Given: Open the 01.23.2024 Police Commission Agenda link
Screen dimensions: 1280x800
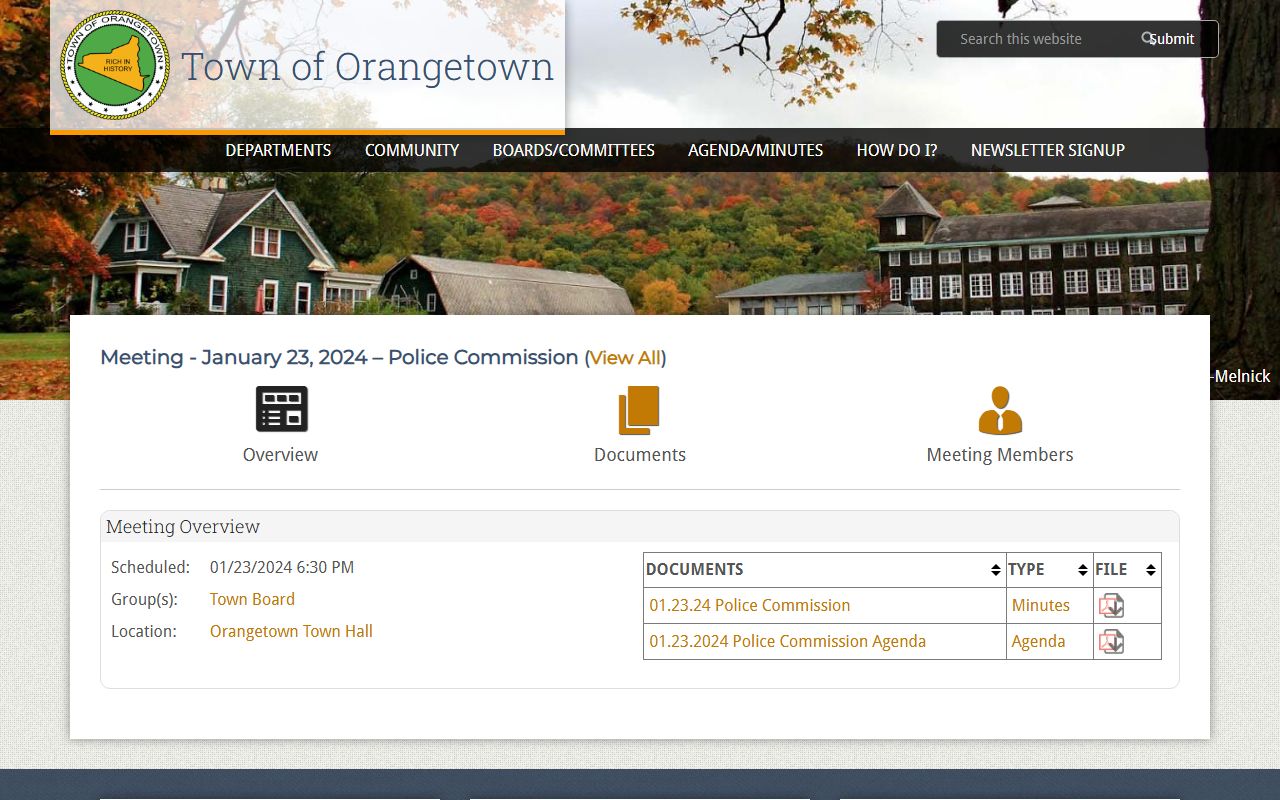Looking at the screenshot, I should (x=788, y=641).
